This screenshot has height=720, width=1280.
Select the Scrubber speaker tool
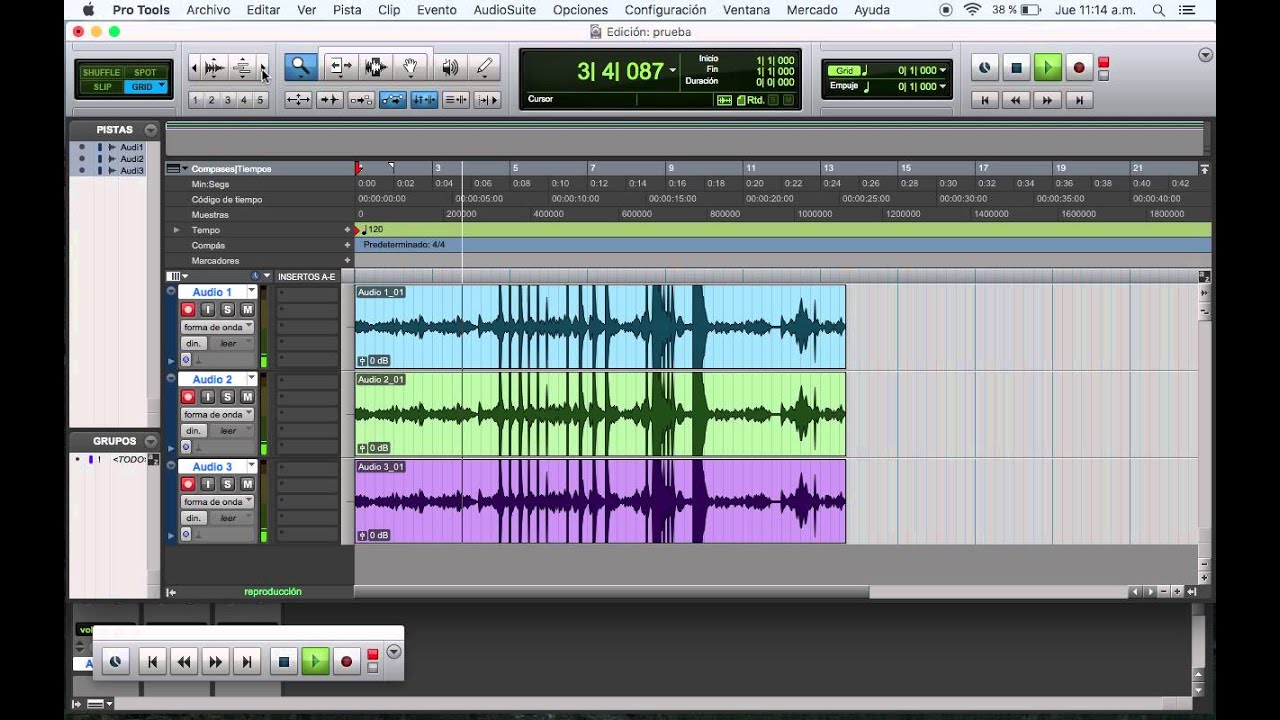tap(450, 67)
